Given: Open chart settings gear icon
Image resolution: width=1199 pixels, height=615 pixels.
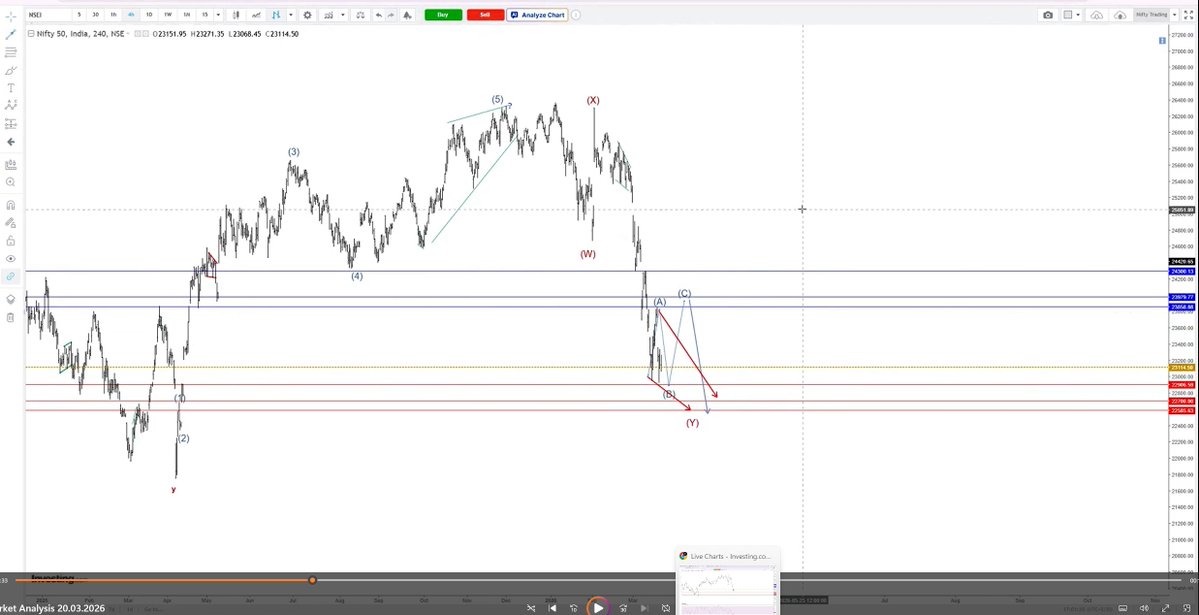Looking at the screenshot, I should coord(307,15).
